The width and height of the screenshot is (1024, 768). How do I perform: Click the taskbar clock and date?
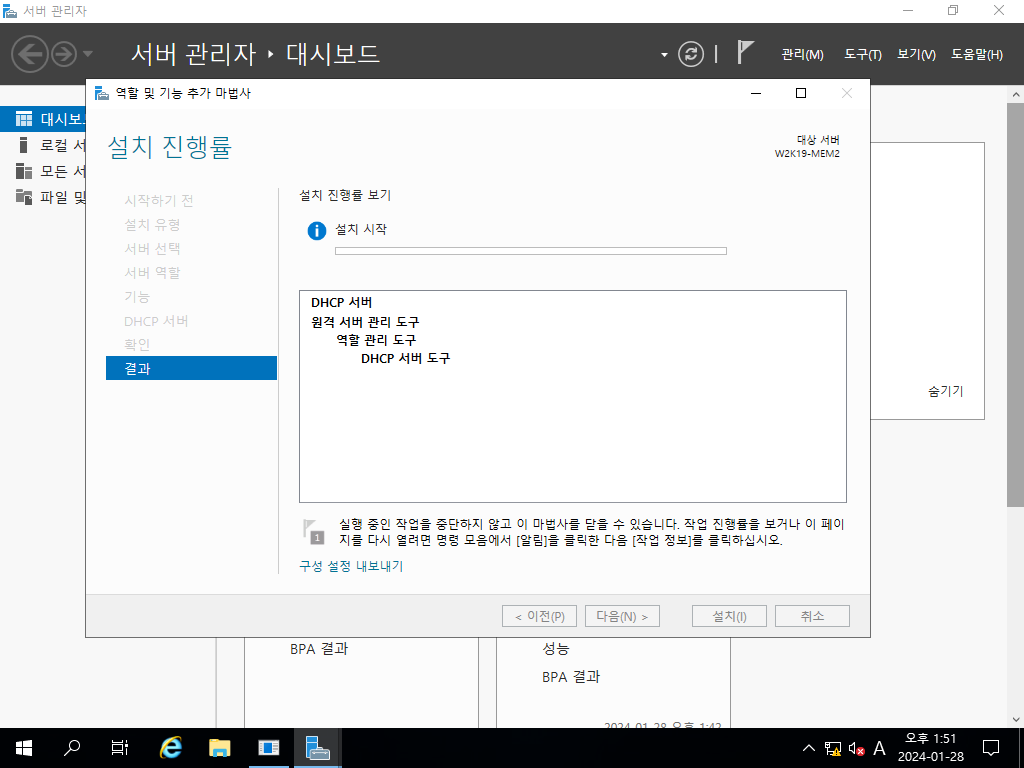(x=931, y=748)
